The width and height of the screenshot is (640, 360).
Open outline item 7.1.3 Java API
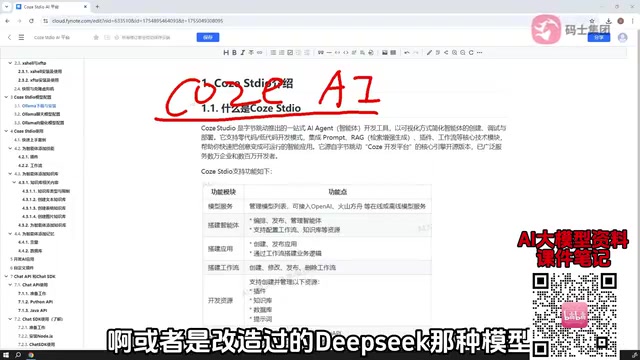click(x=33, y=311)
